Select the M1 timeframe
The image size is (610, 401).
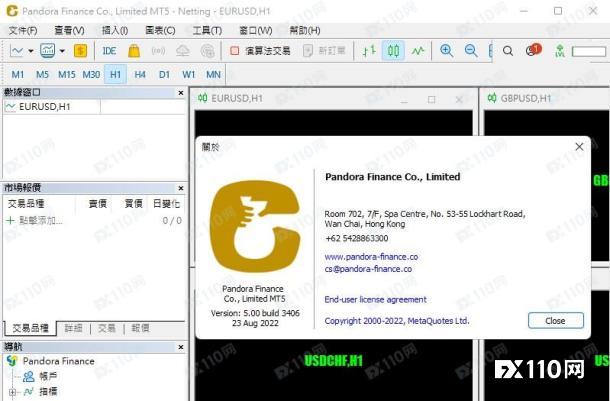tap(18, 74)
